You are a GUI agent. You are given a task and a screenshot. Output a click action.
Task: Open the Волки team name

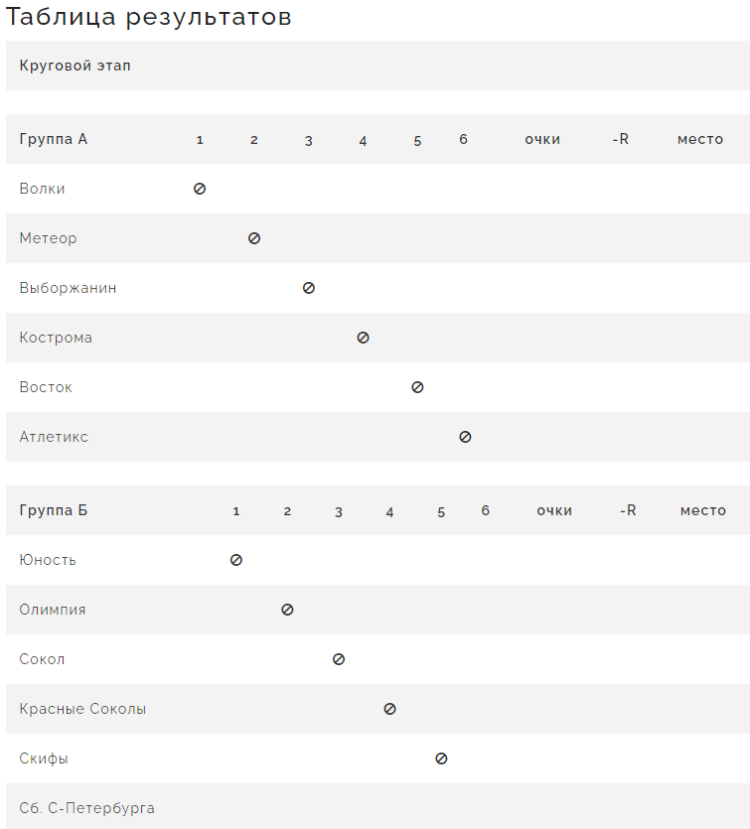coord(42,188)
